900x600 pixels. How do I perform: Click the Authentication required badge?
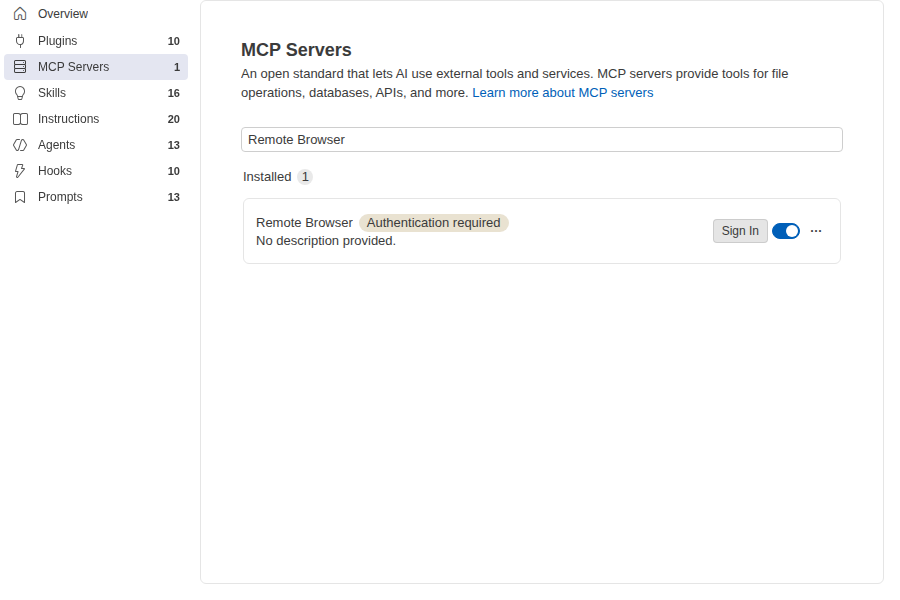pos(433,223)
